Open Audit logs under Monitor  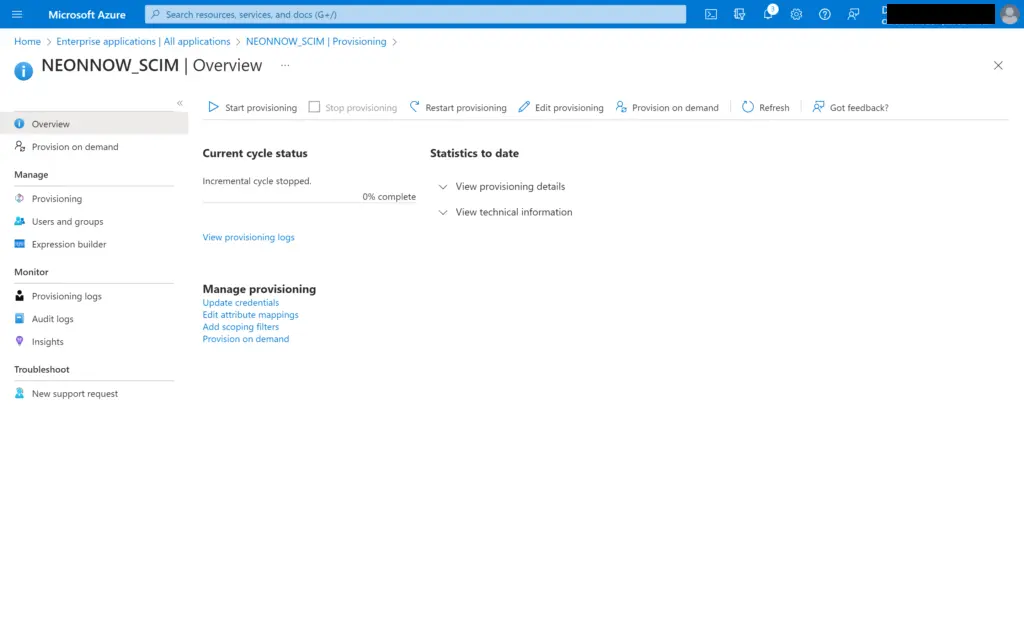coord(52,318)
